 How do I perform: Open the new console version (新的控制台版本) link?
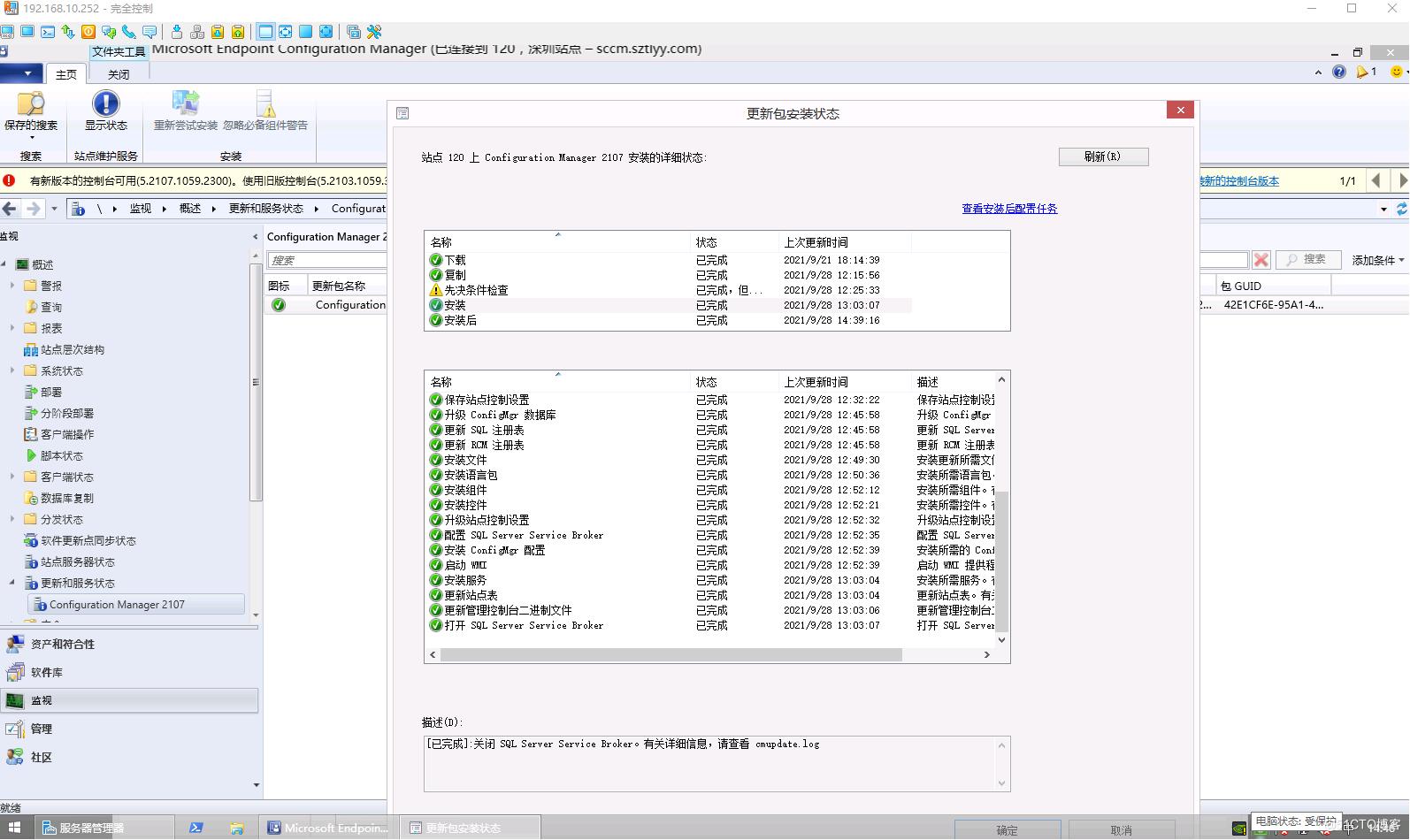pos(1239,180)
